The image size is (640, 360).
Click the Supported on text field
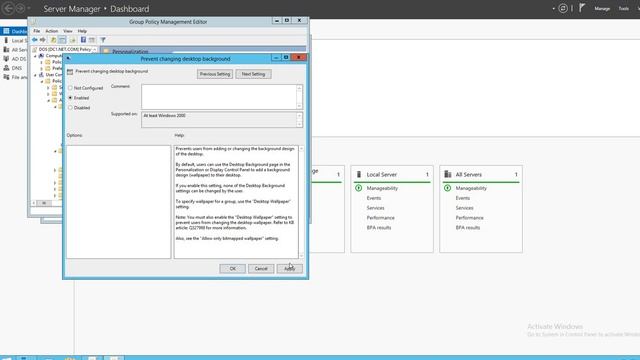pos(219,120)
